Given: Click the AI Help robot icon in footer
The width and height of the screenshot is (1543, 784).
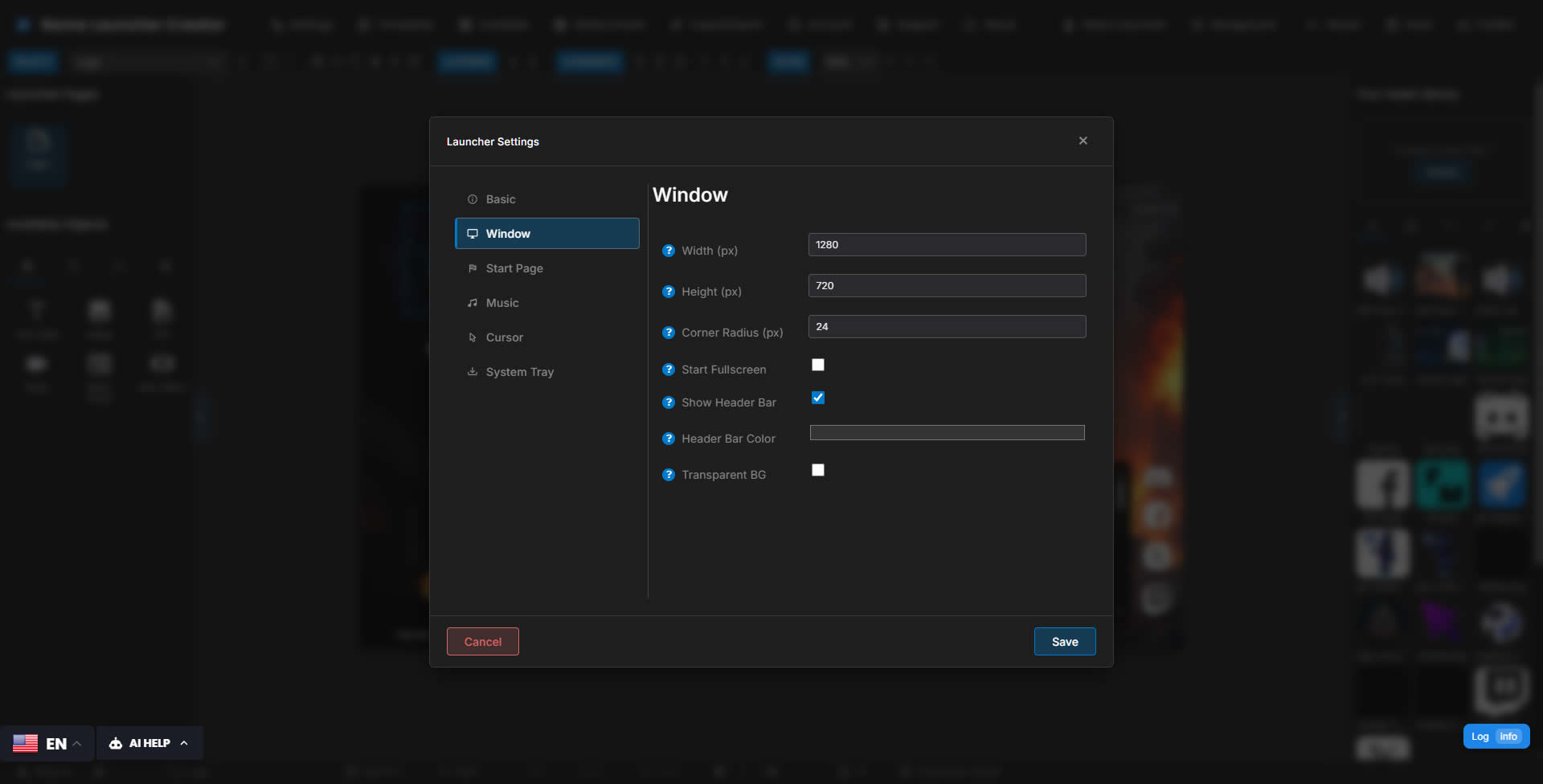Looking at the screenshot, I should [x=117, y=743].
